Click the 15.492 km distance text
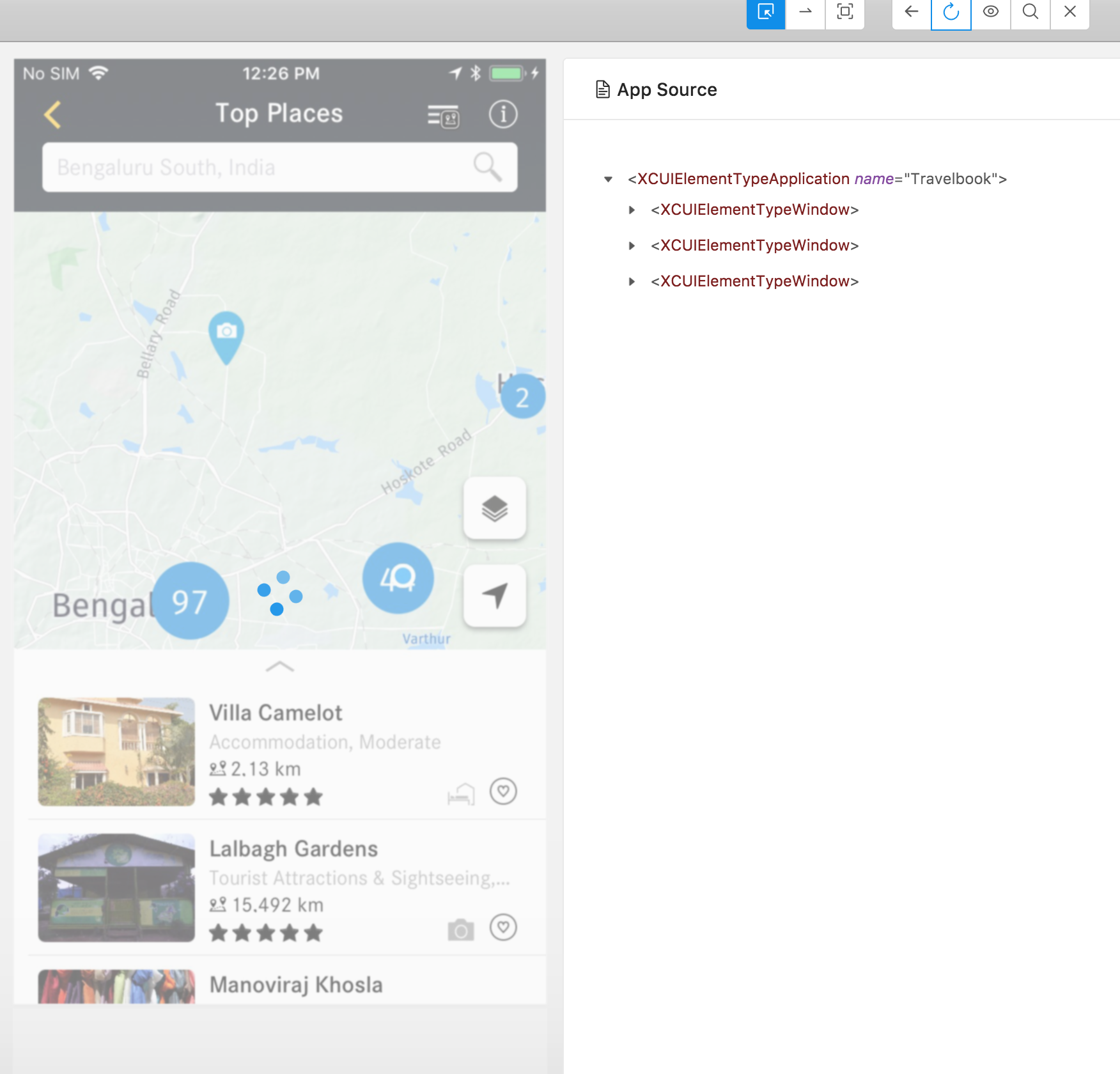 (x=277, y=905)
